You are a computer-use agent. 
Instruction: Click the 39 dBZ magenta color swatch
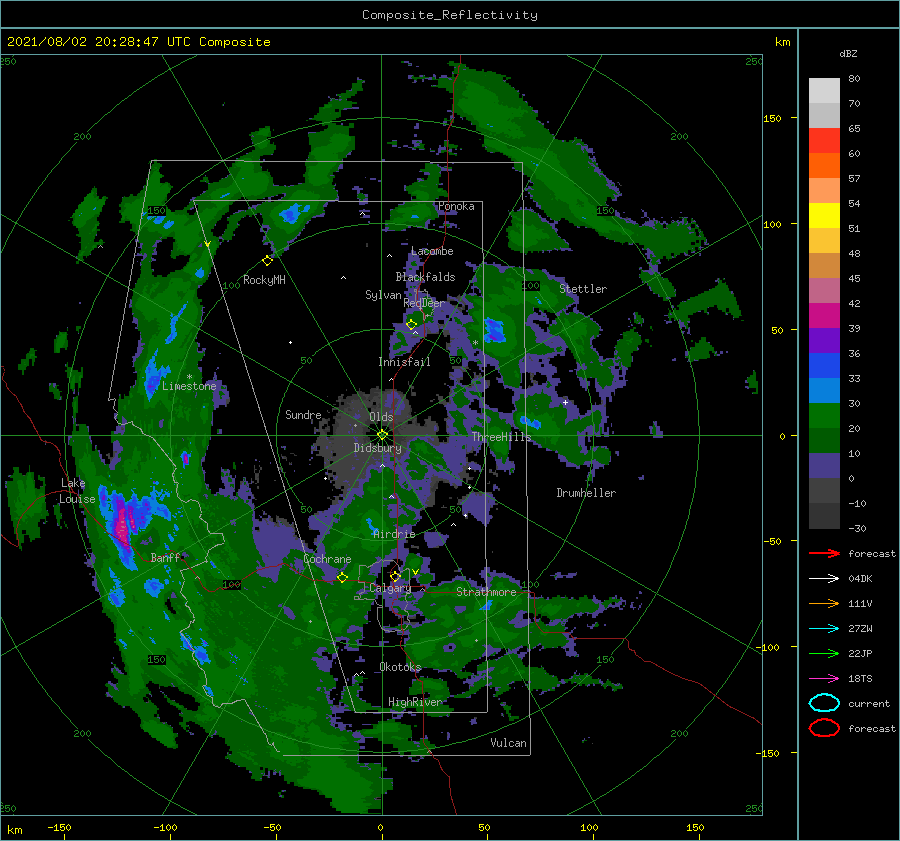pos(824,315)
